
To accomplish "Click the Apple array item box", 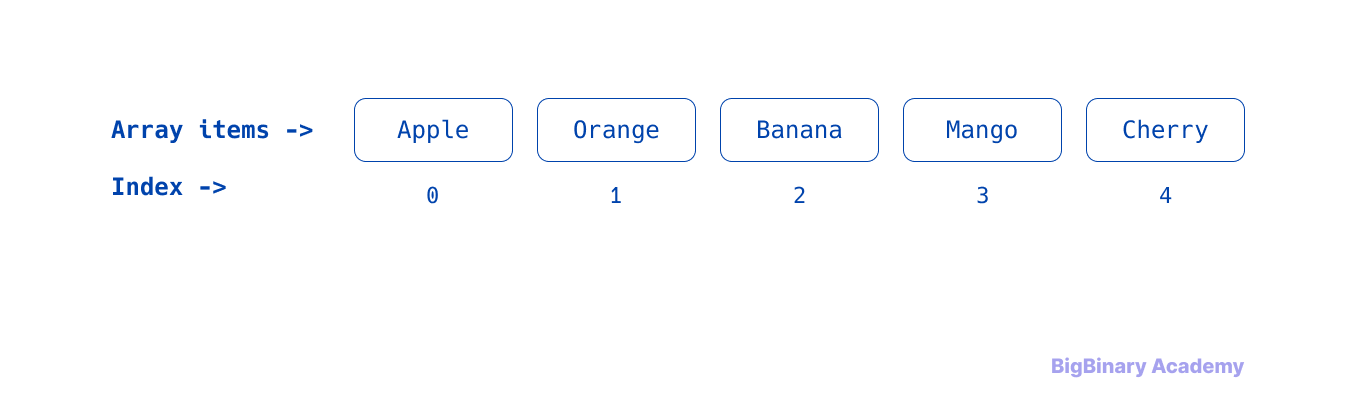I will [433, 130].
